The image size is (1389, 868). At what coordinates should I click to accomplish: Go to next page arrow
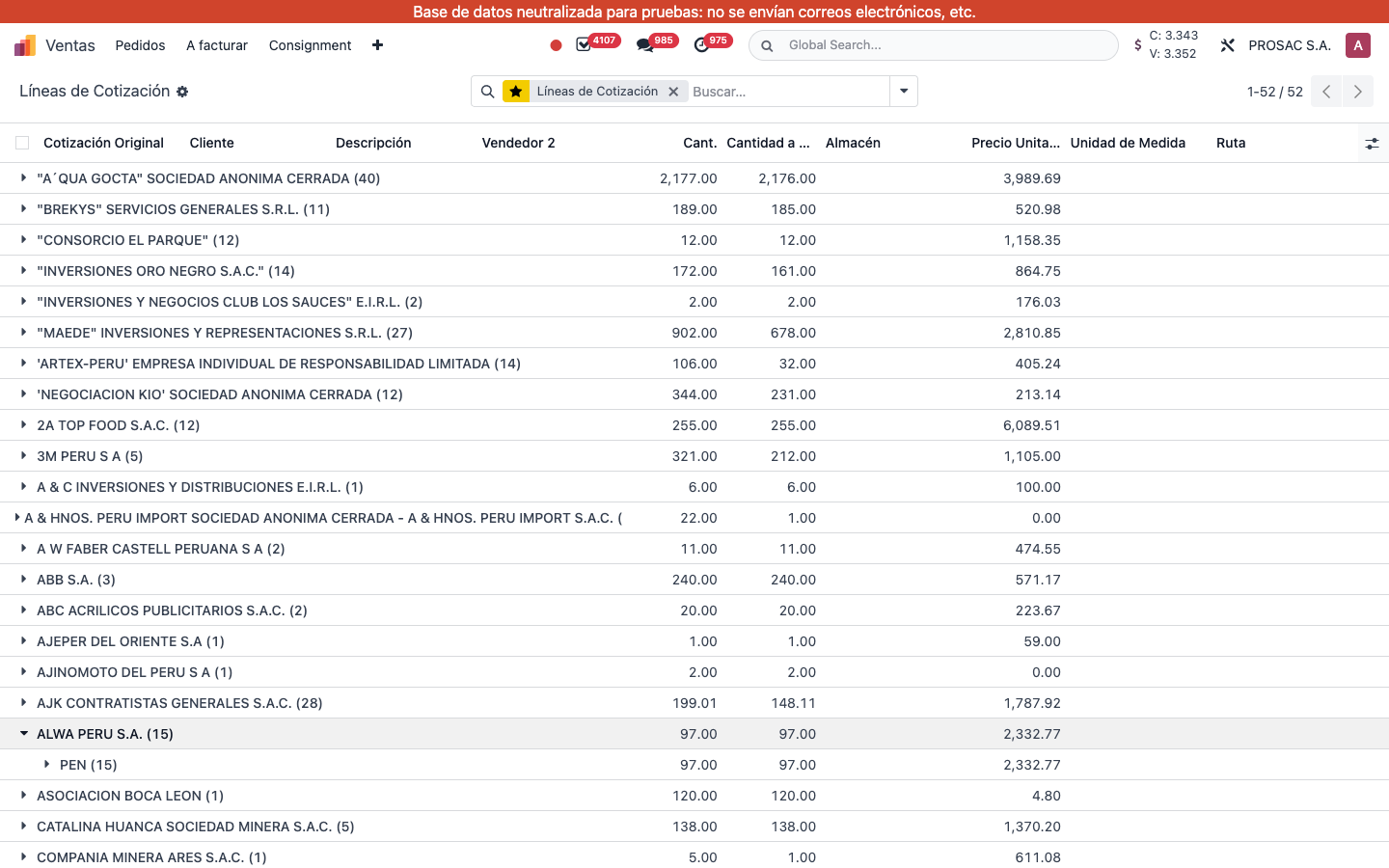coord(1358,92)
